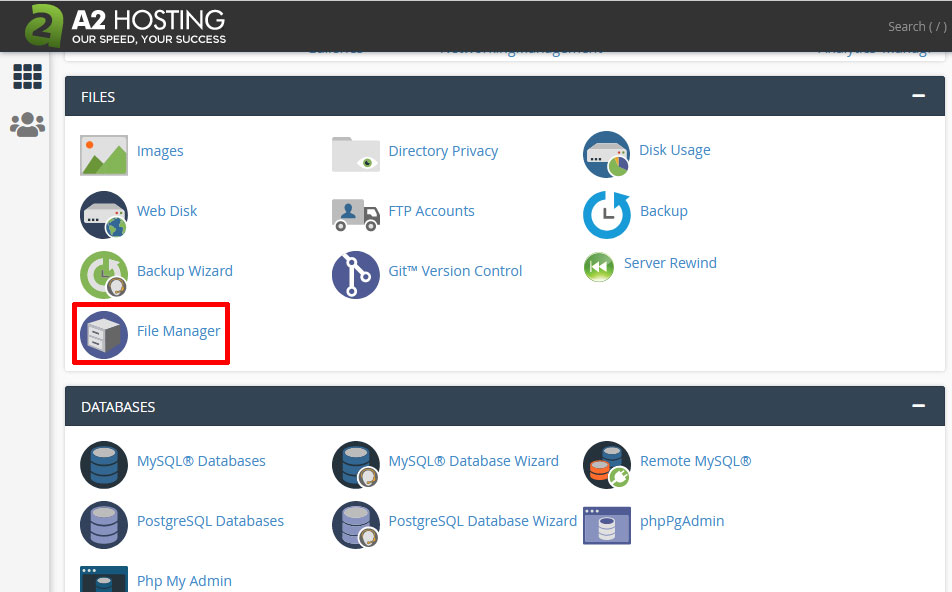
Task: Click the Git Version Control icon
Action: point(355,274)
